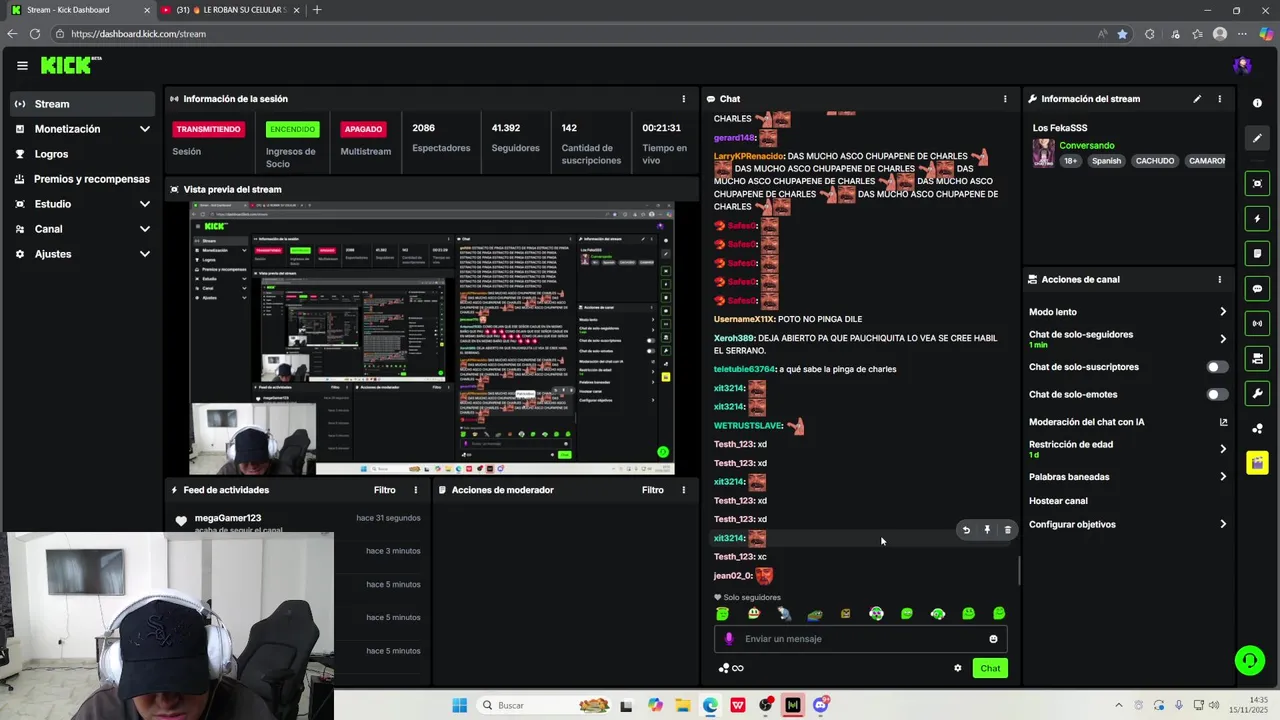Screen dimensions: 1280x720
Task: Click the browser address bar URL
Action: 138,34
